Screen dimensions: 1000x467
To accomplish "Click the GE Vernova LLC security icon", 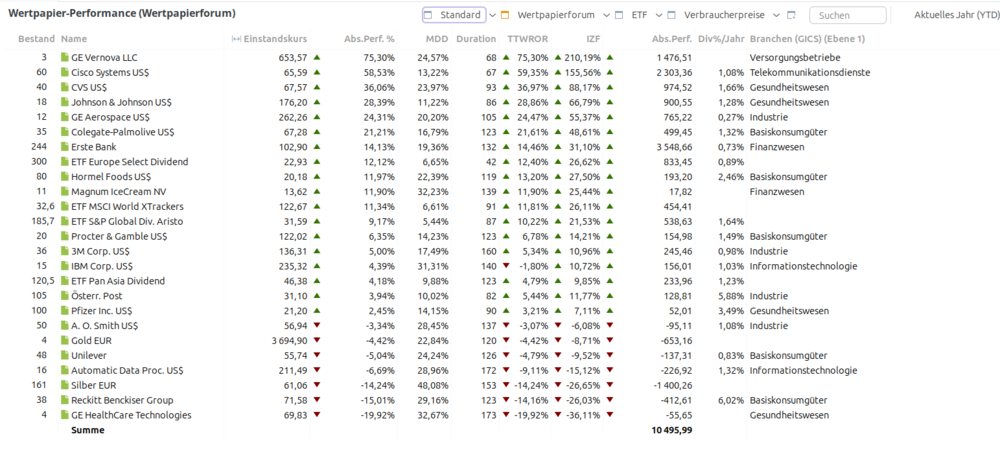I will 64,57.
